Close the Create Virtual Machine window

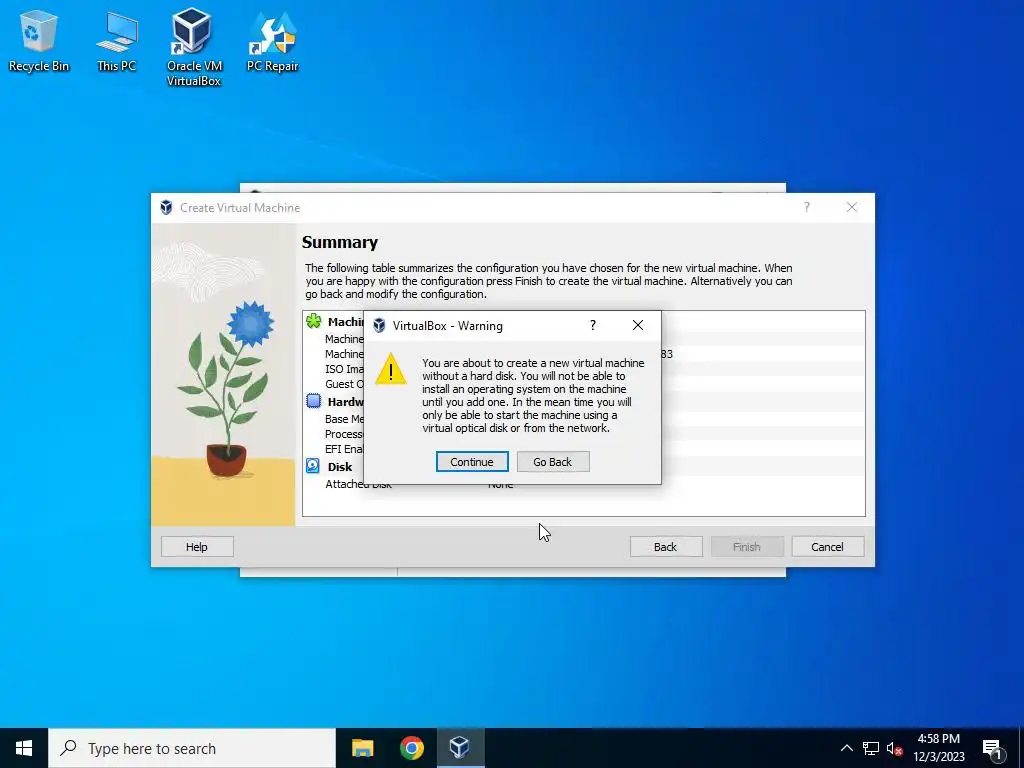click(852, 207)
